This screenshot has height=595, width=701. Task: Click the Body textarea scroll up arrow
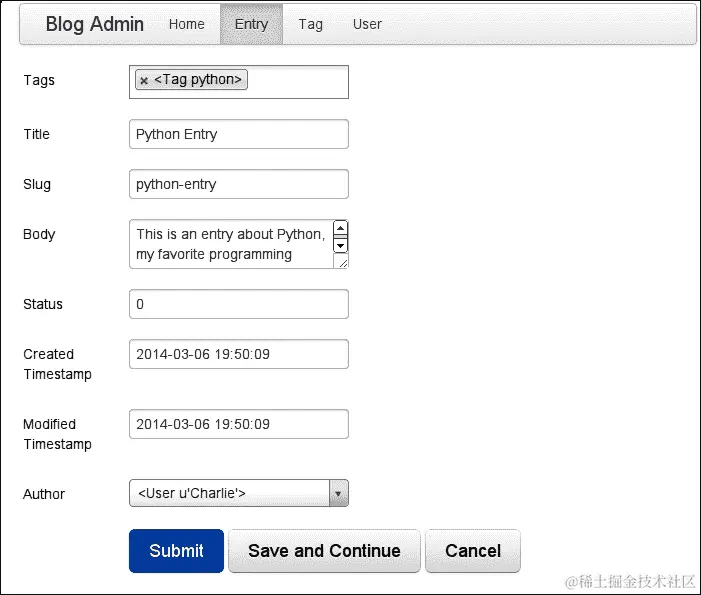(x=341, y=228)
